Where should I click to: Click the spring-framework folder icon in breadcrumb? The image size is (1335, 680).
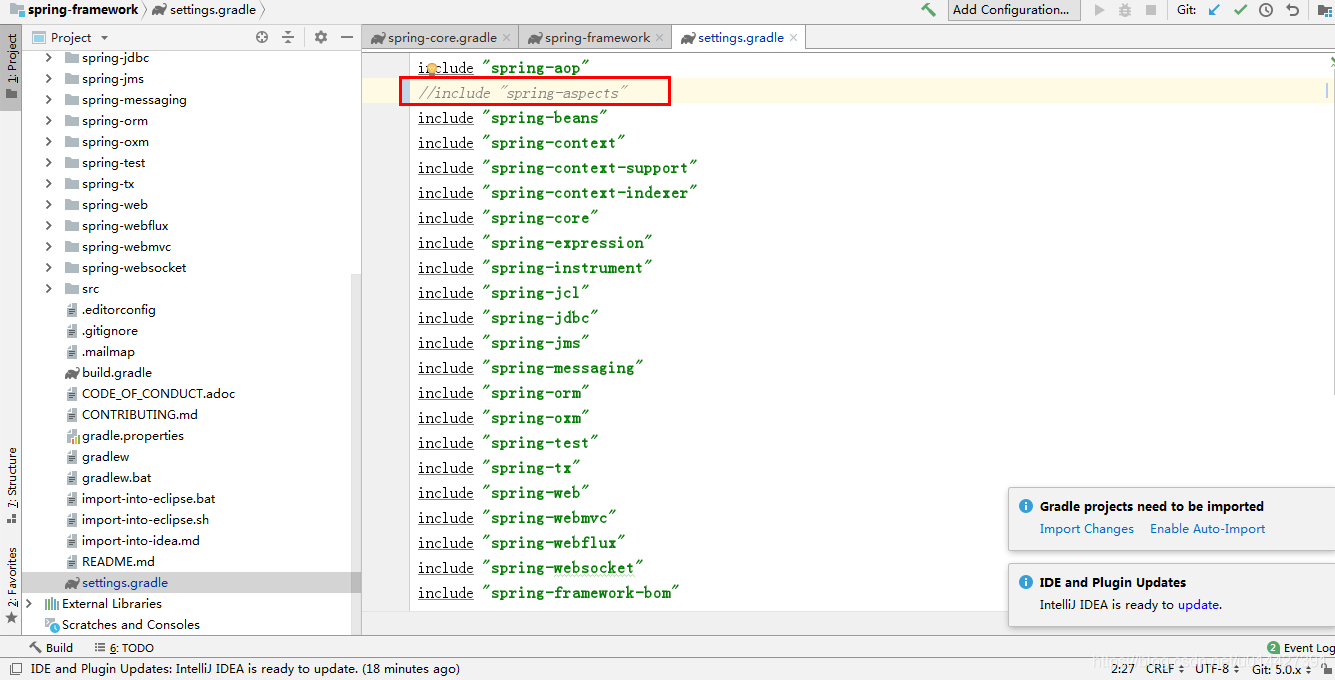[x=17, y=9]
